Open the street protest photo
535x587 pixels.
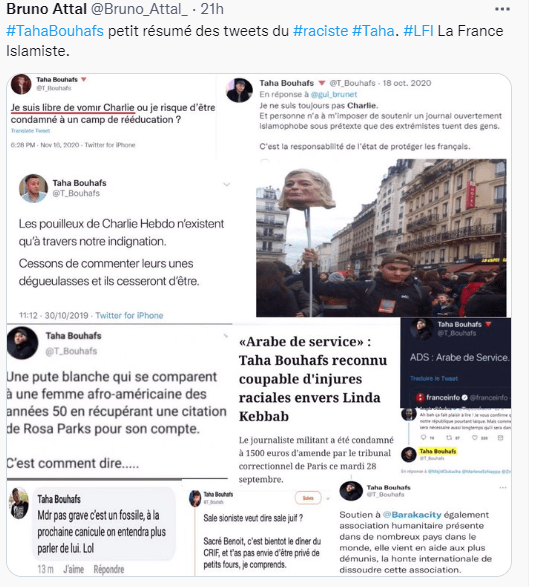(x=381, y=238)
